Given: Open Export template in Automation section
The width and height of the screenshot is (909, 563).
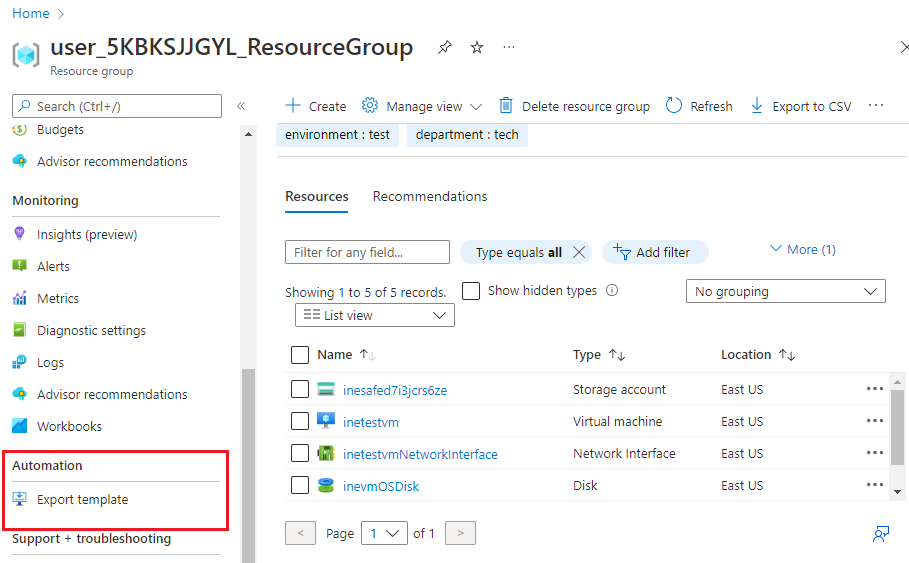Looking at the screenshot, I should click(x=82, y=499).
